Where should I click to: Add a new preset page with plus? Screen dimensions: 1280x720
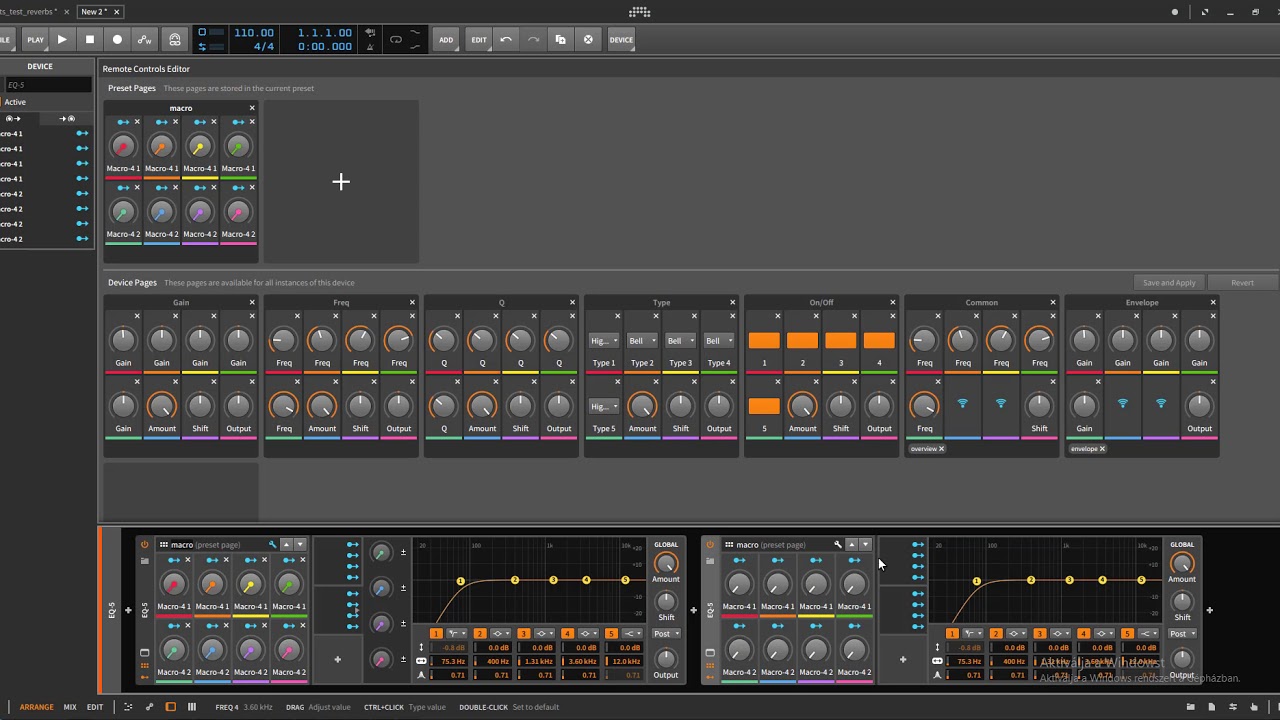pos(341,182)
